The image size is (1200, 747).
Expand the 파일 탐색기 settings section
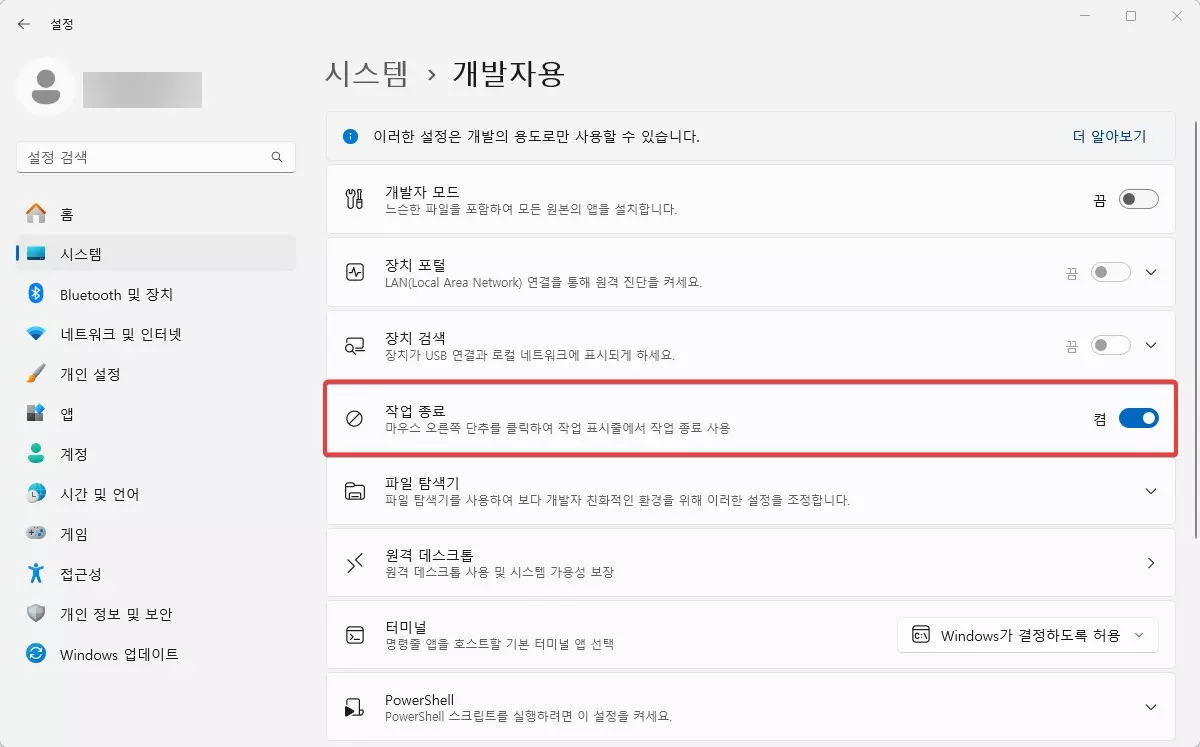[1150, 490]
